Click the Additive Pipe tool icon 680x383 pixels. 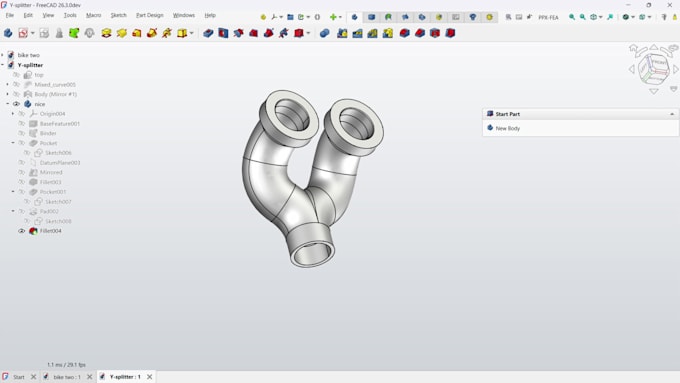(x=152, y=33)
